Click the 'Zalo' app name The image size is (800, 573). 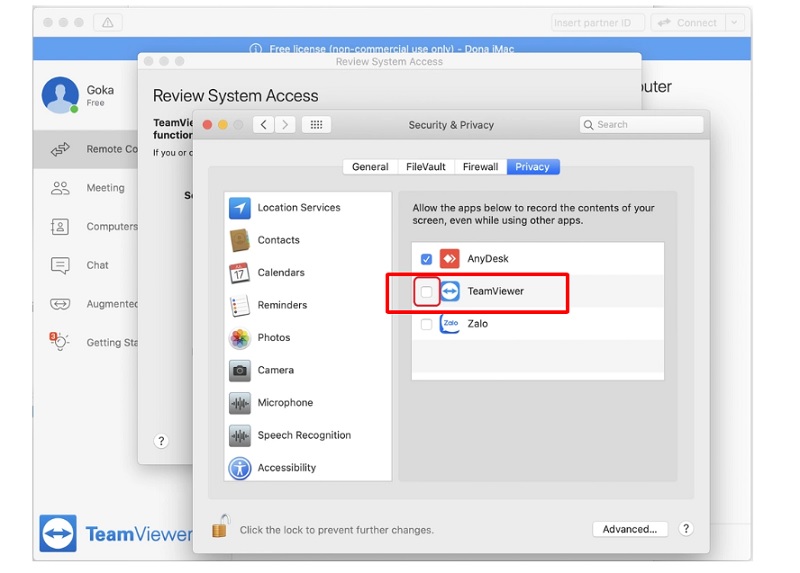coord(478,324)
